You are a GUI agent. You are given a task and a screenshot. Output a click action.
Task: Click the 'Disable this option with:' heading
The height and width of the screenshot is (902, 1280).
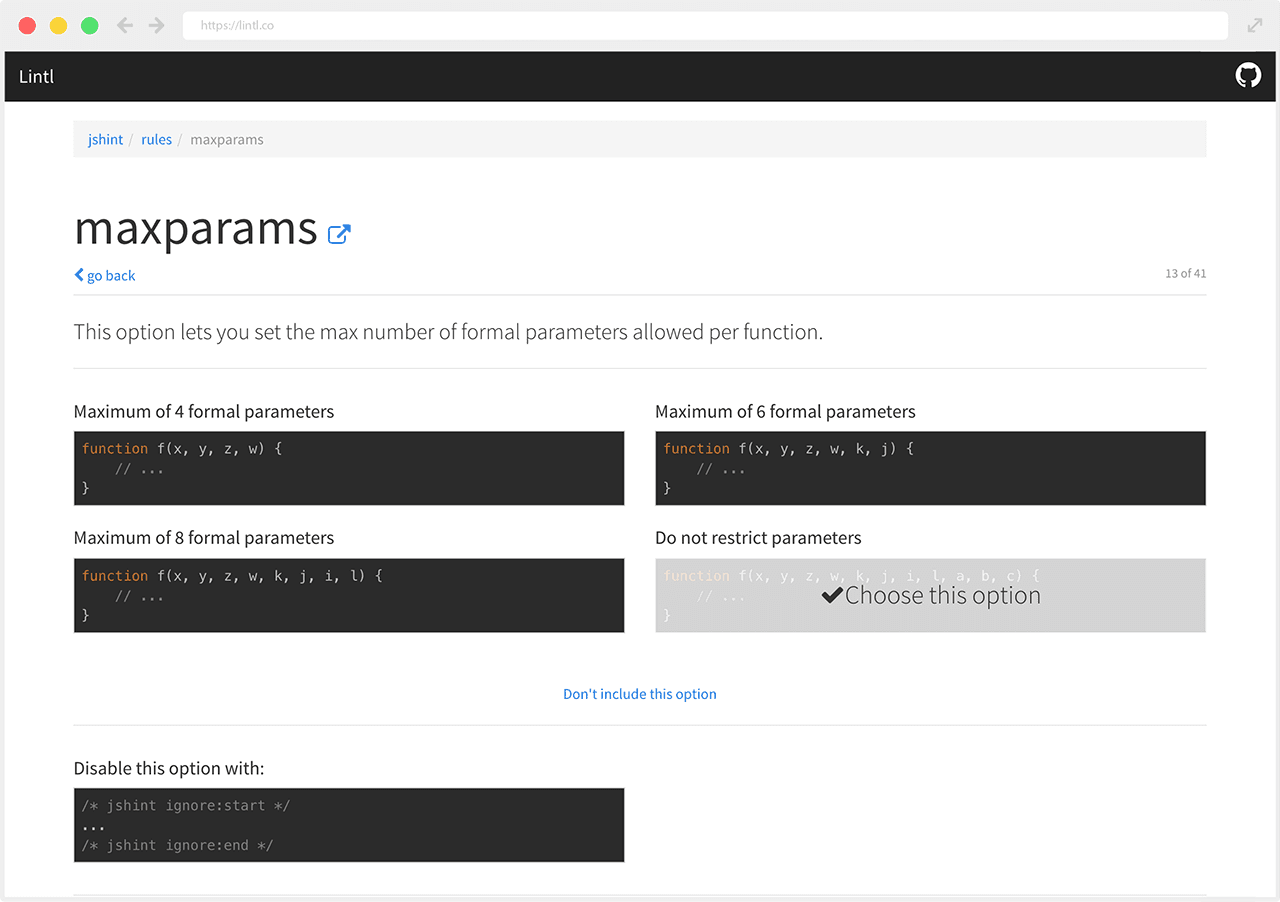[169, 768]
